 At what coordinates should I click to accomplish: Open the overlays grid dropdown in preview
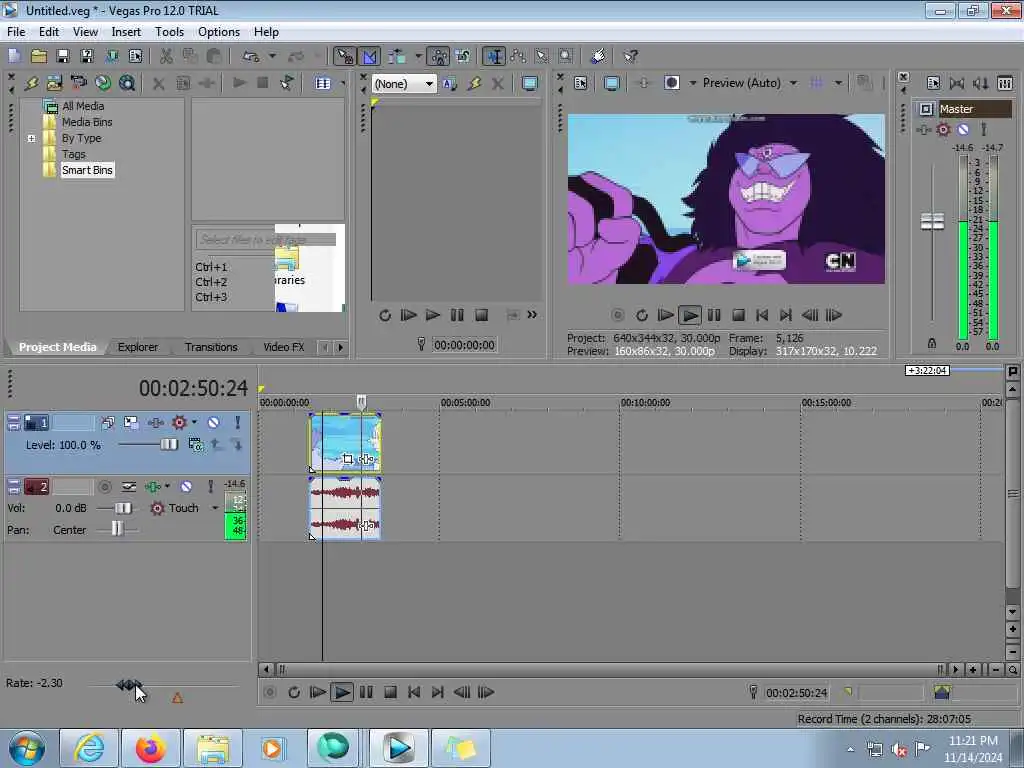(x=838, y=83)
